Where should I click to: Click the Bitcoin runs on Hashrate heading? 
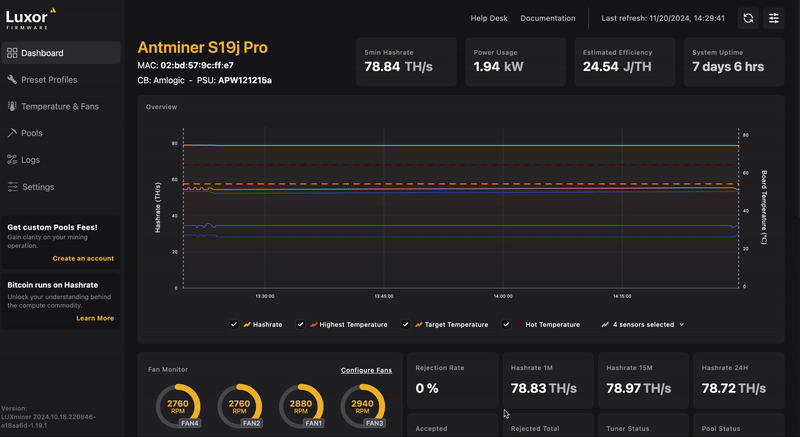coord(53,285)
